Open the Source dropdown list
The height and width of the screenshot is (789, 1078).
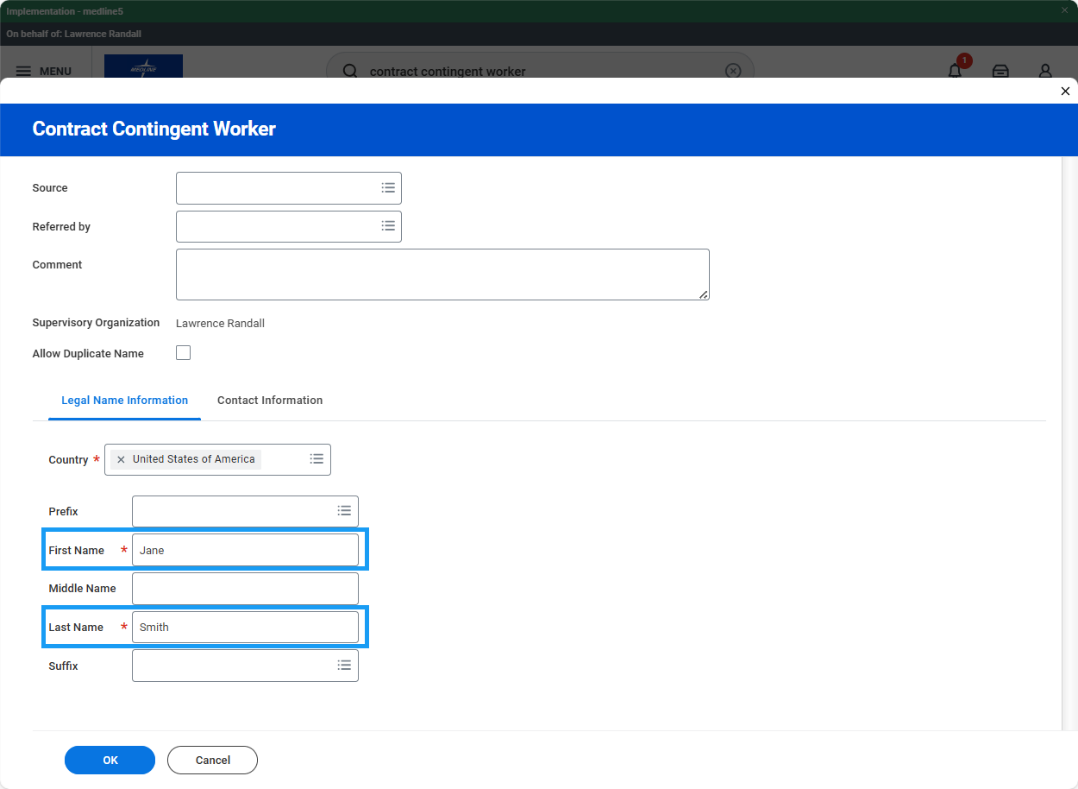click(x=388, y=187)
